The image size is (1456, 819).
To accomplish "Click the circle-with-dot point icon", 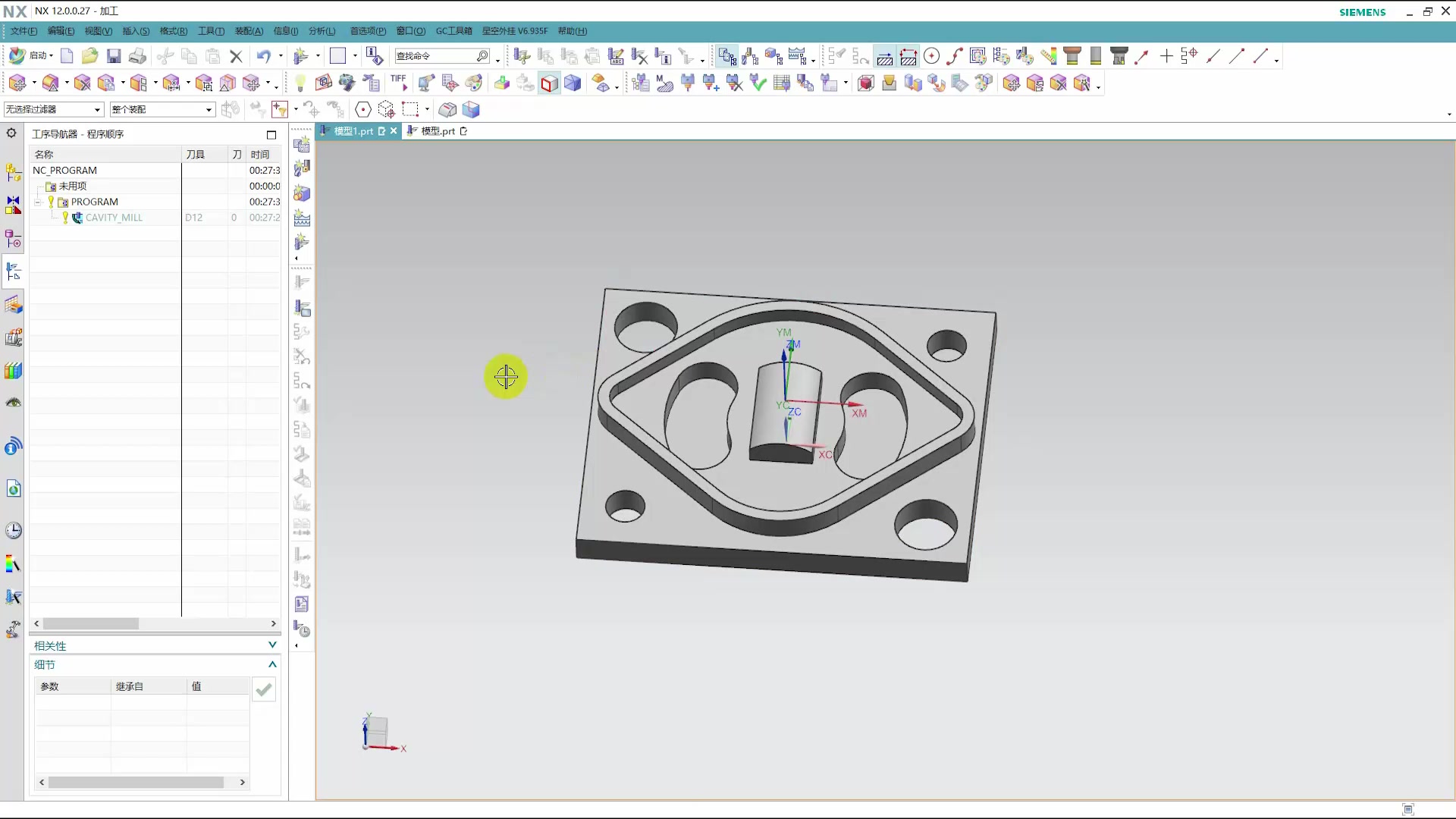I will tap(932, 56).
